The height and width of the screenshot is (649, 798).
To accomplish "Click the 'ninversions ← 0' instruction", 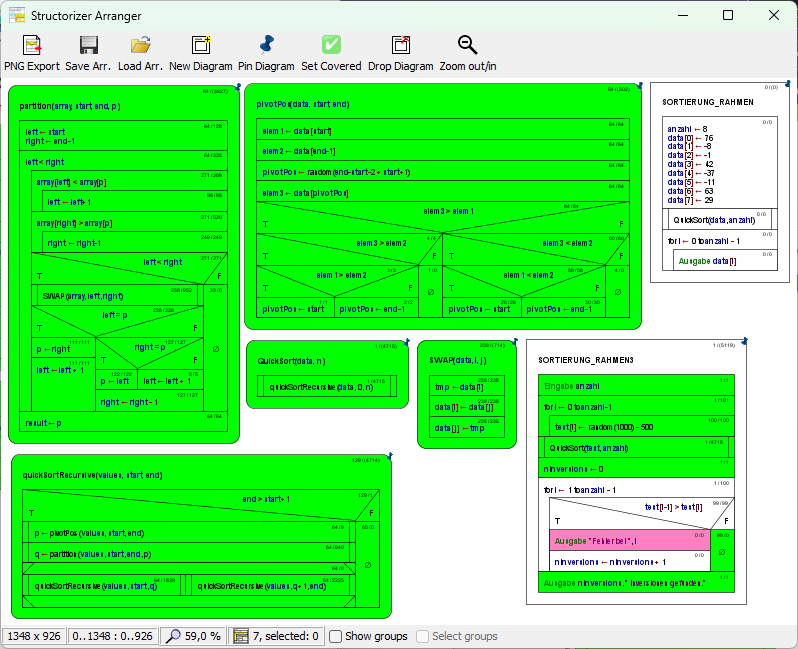I will pos(636,468).
